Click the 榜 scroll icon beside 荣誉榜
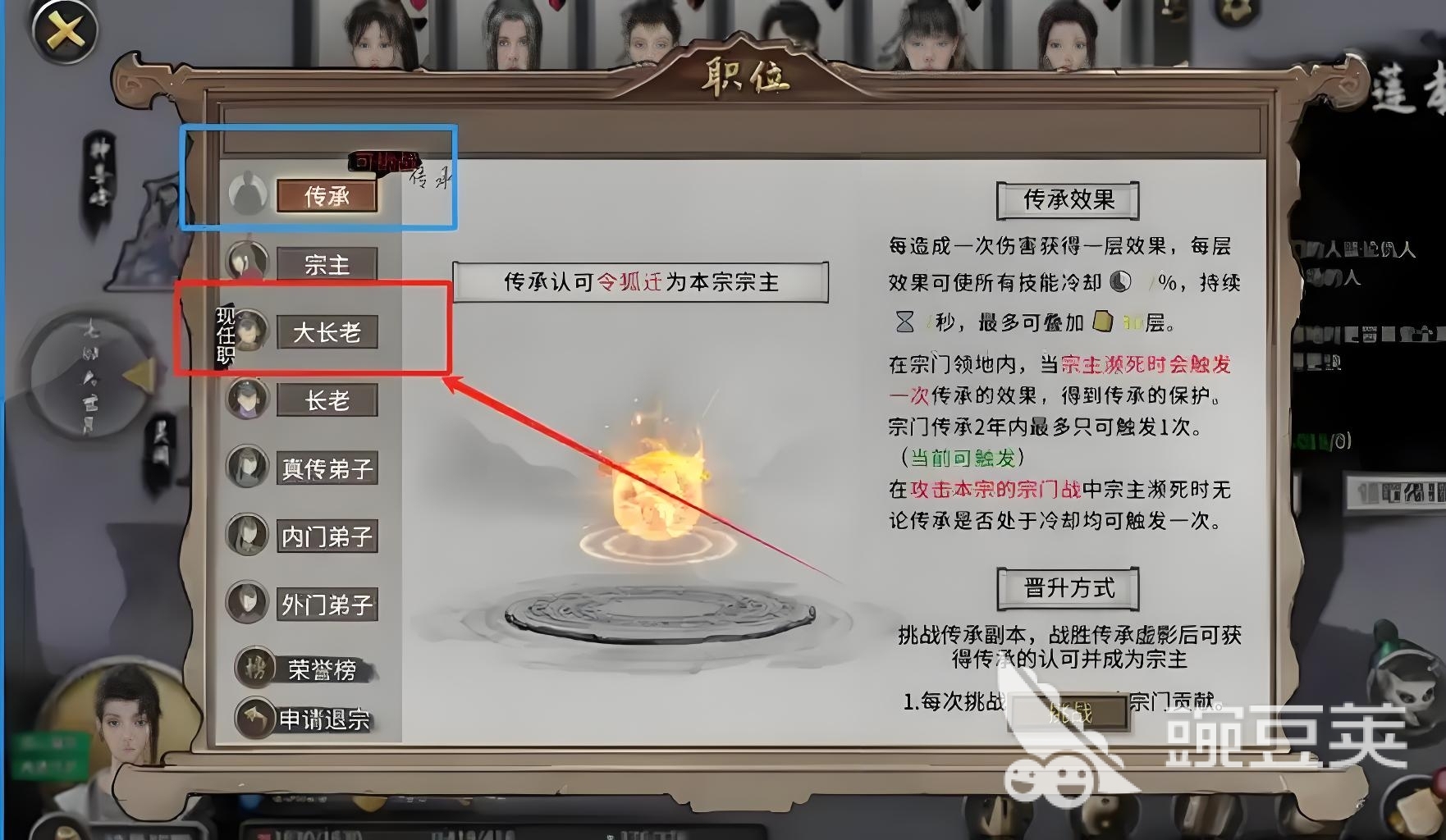Screen dimensions: 1446x840 [255, 668]
